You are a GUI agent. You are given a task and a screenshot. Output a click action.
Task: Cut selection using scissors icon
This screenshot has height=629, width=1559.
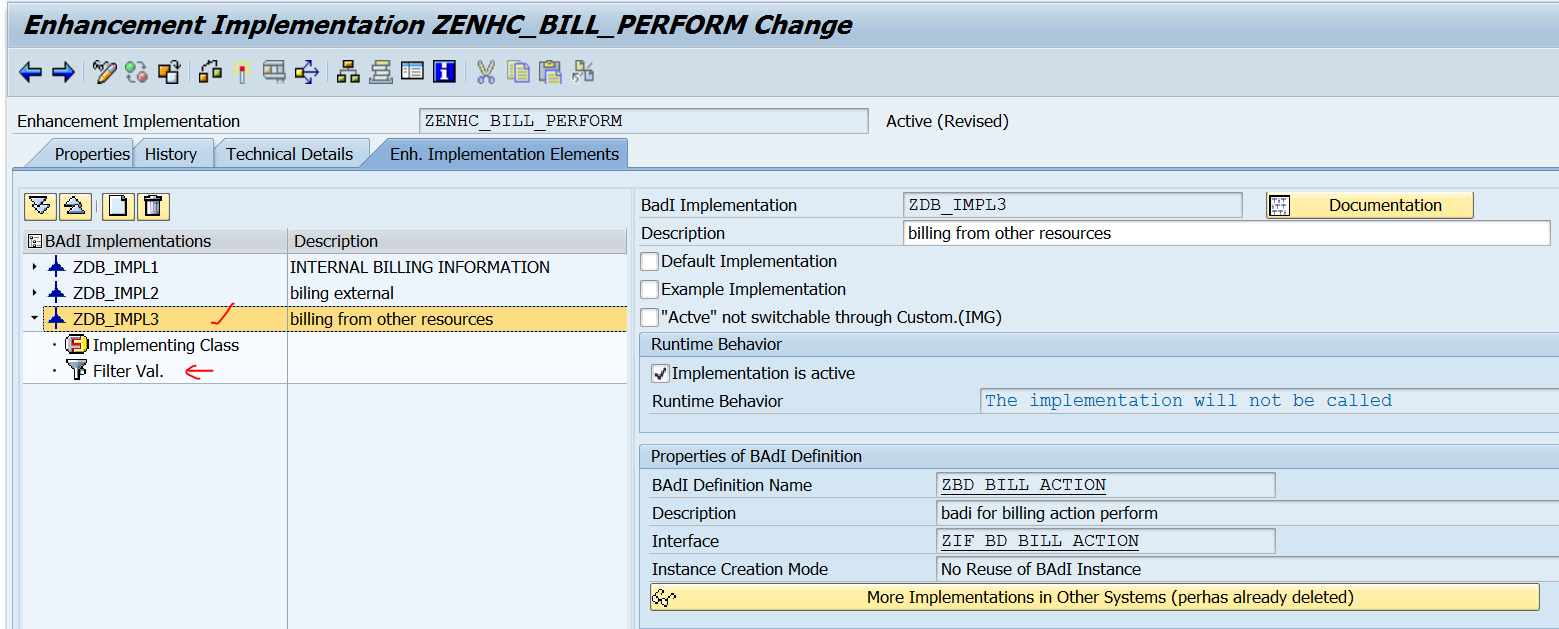point(486,71)
